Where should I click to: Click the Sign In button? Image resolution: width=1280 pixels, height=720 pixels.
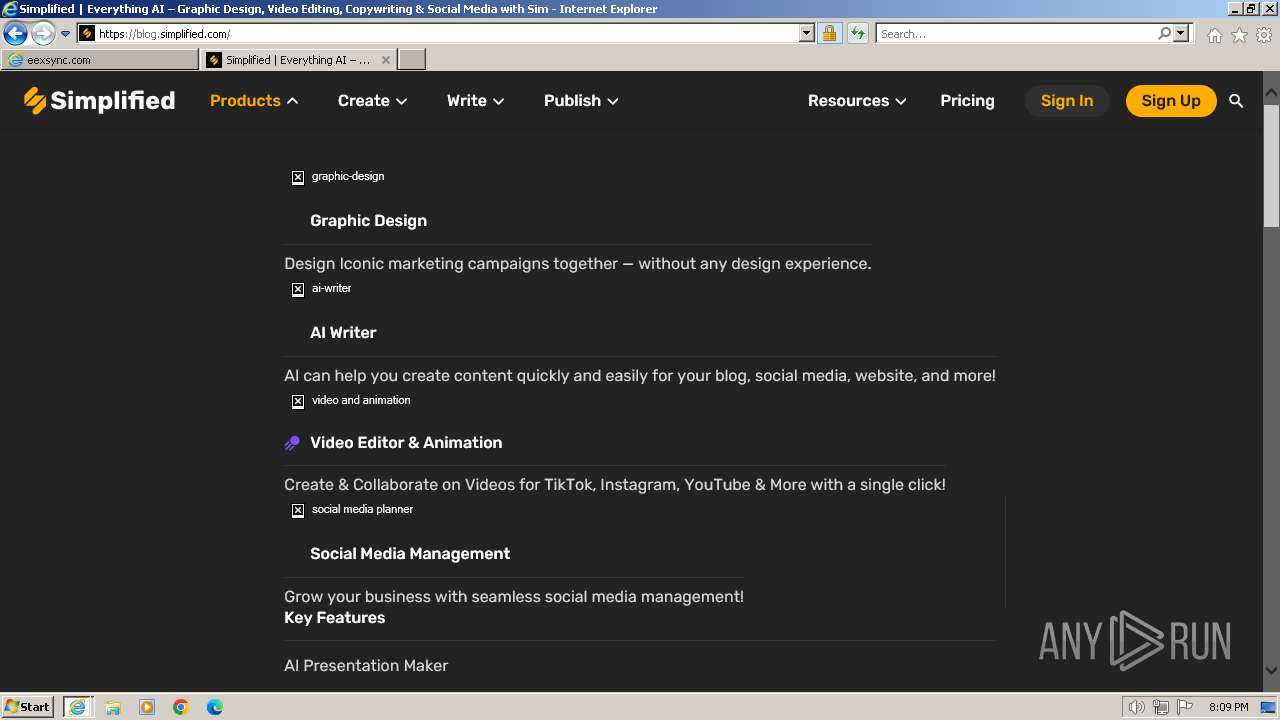1067,101
